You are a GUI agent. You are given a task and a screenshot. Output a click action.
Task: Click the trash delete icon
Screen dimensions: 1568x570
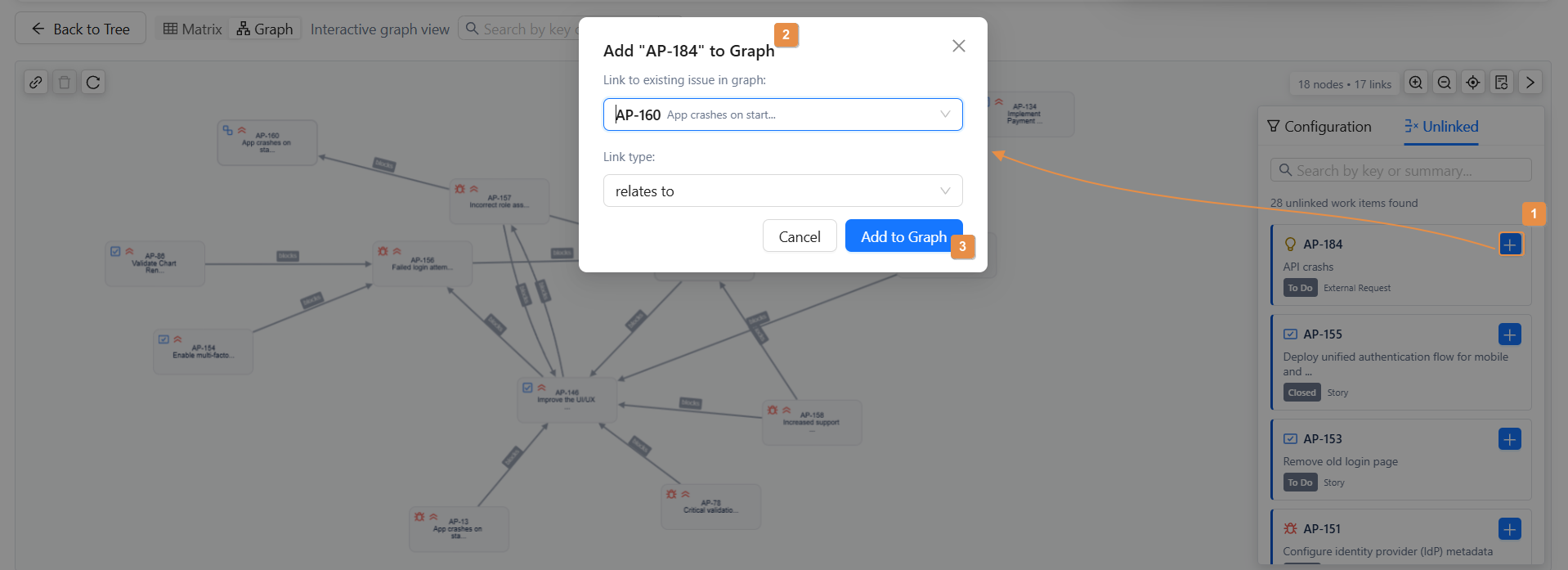pyautogui.click(x=65, y=83)
